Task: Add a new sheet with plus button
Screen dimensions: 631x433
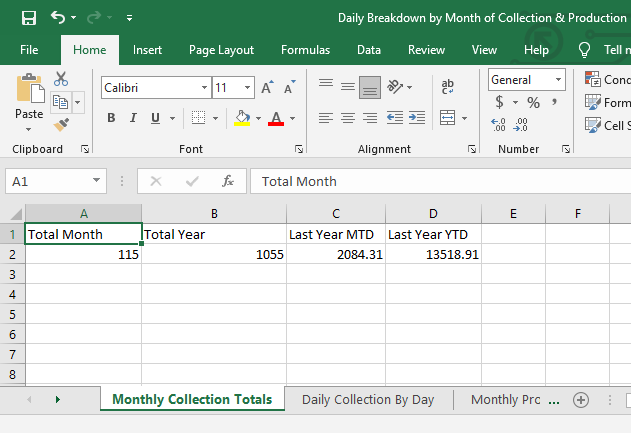Action: (580, 399)
